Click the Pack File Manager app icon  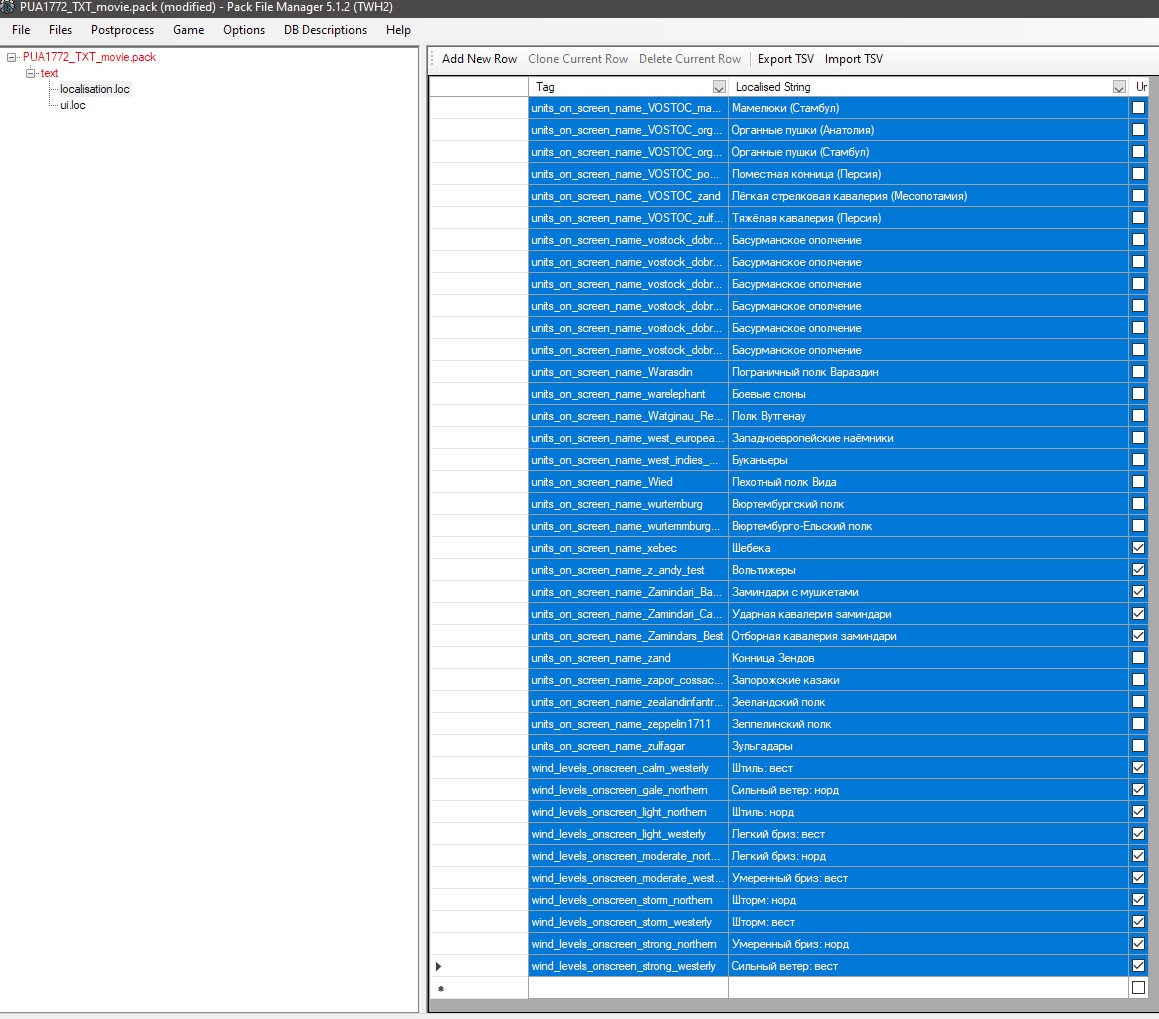coord(7,7)
